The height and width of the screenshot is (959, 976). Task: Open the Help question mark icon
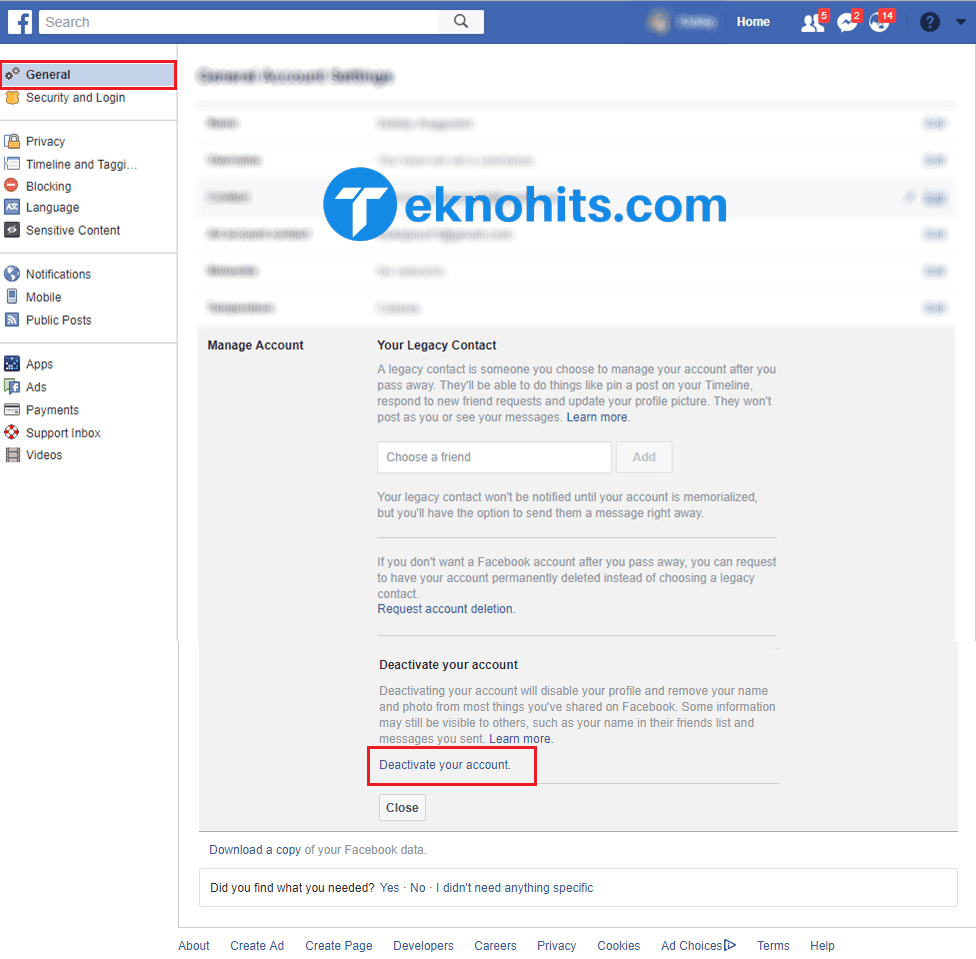(929, 22)
